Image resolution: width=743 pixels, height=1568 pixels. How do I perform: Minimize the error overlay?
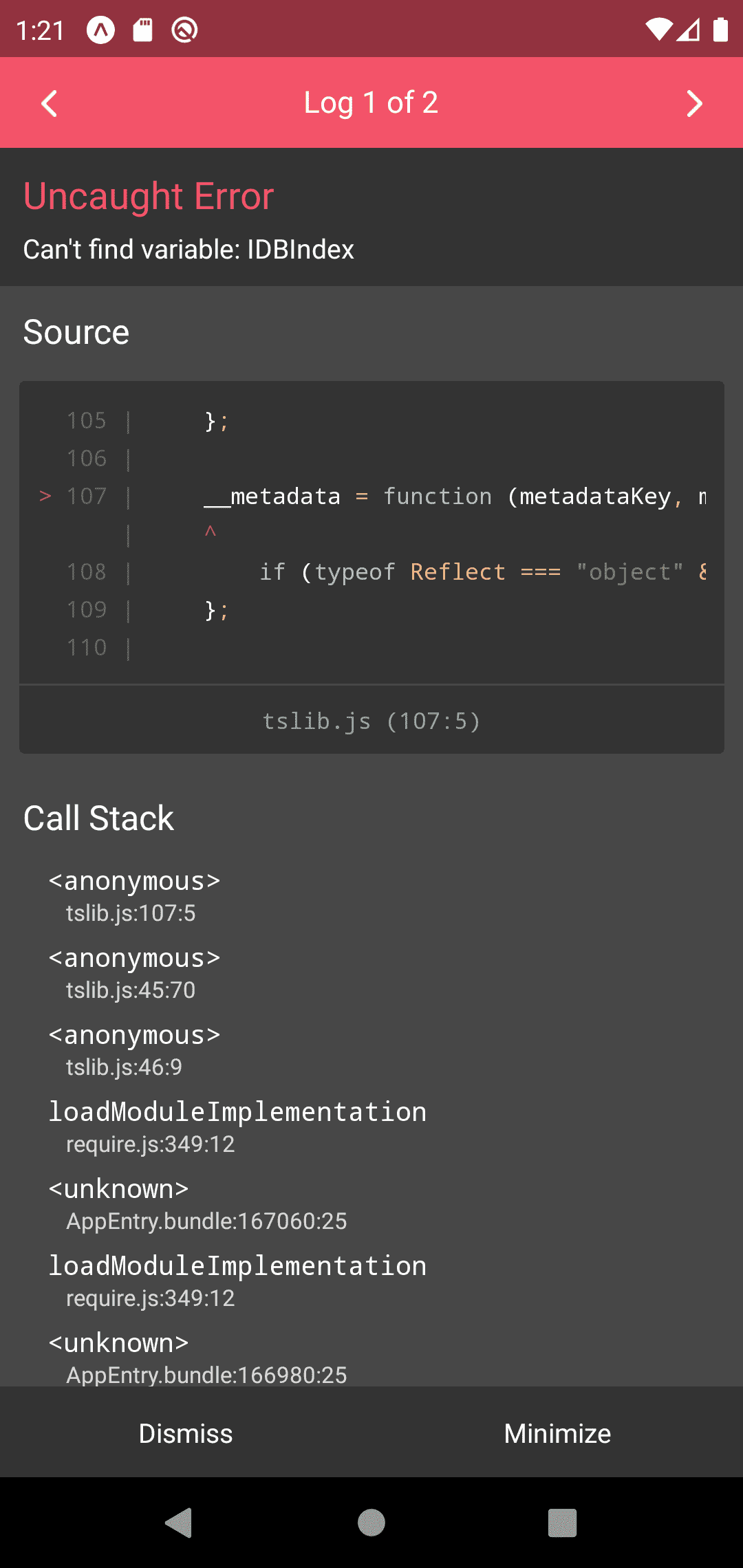click(557, 1433)
